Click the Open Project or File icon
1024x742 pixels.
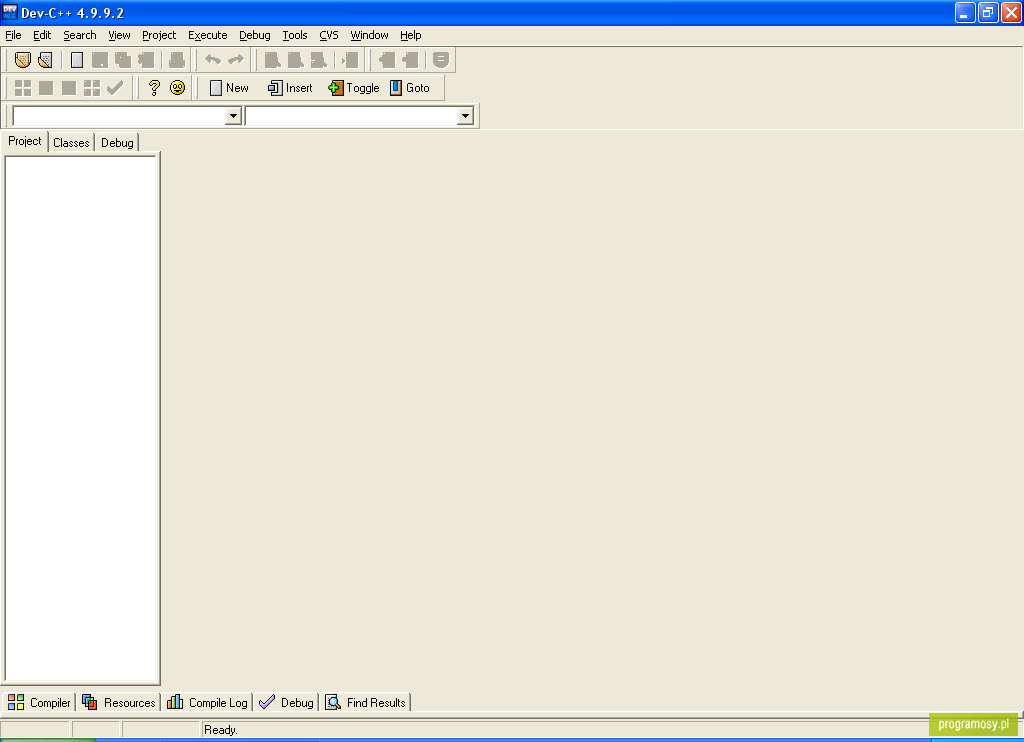click(x=45, y=60)
